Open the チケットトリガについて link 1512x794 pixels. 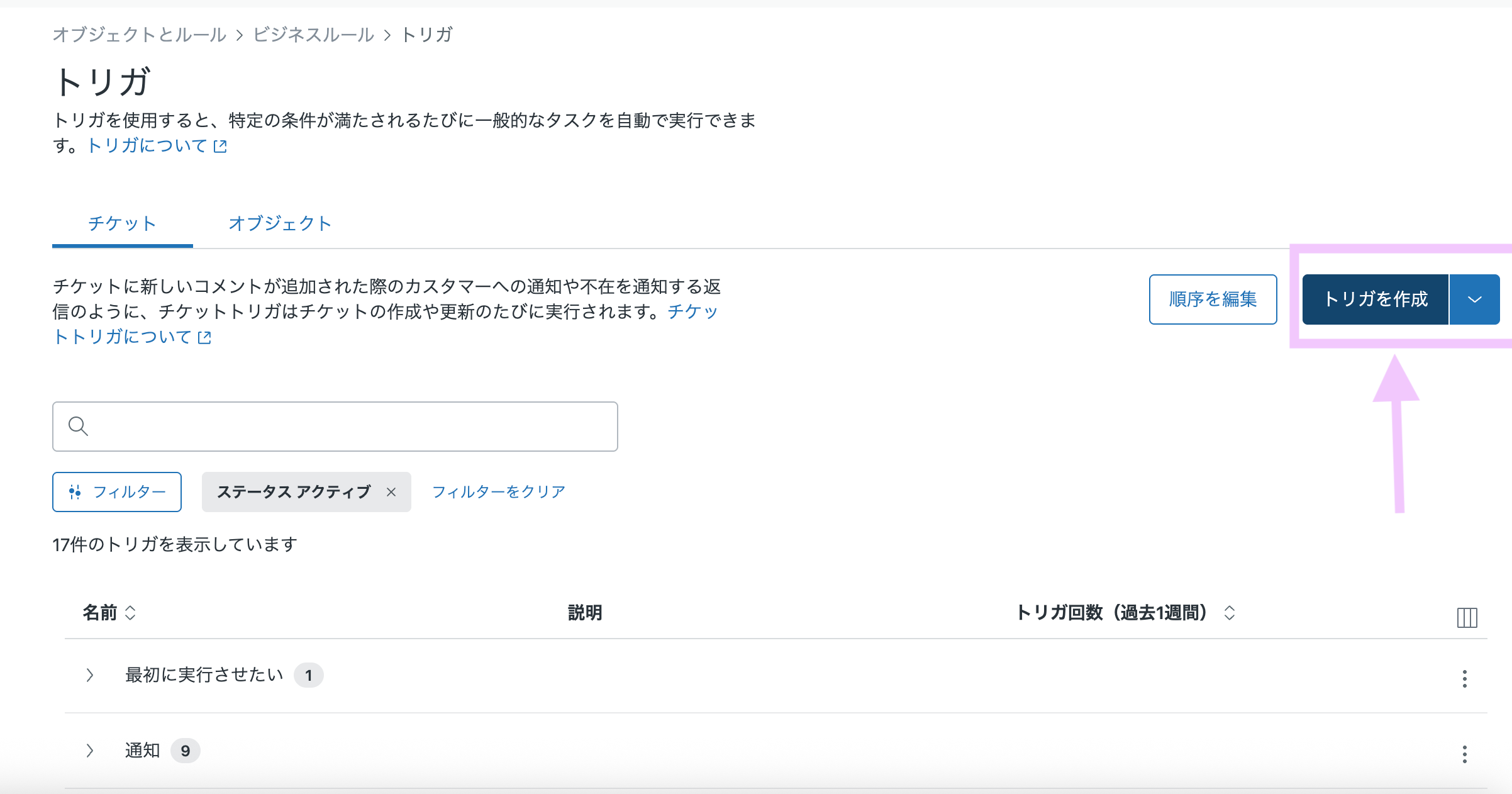(x=122, y=337)
